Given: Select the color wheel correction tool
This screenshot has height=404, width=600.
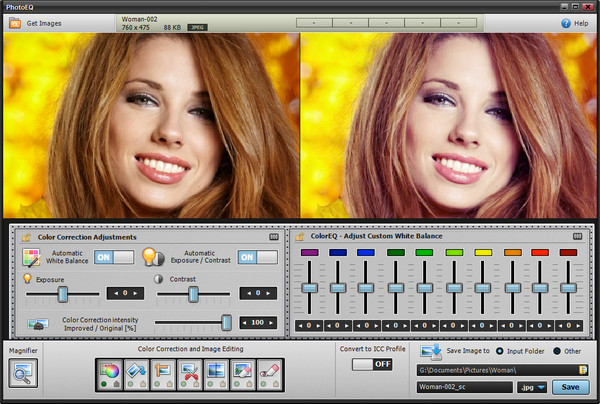Looking at the screenshot, I should point(109,373).
